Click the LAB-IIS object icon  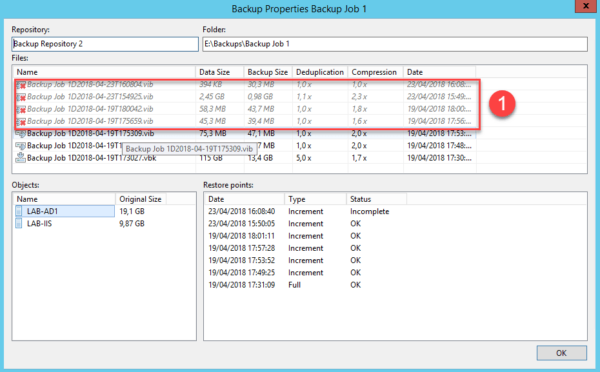[x=19, y=224]
